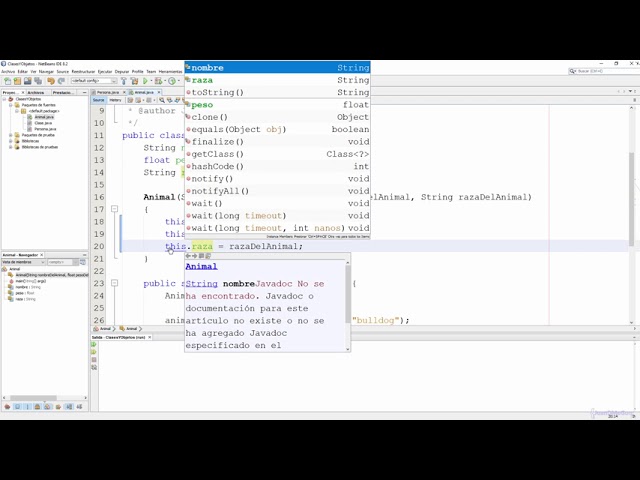The image size is (640, 480).
Task: Click the Javadoc popup forward arrow
Action: [x=195, y=256]
